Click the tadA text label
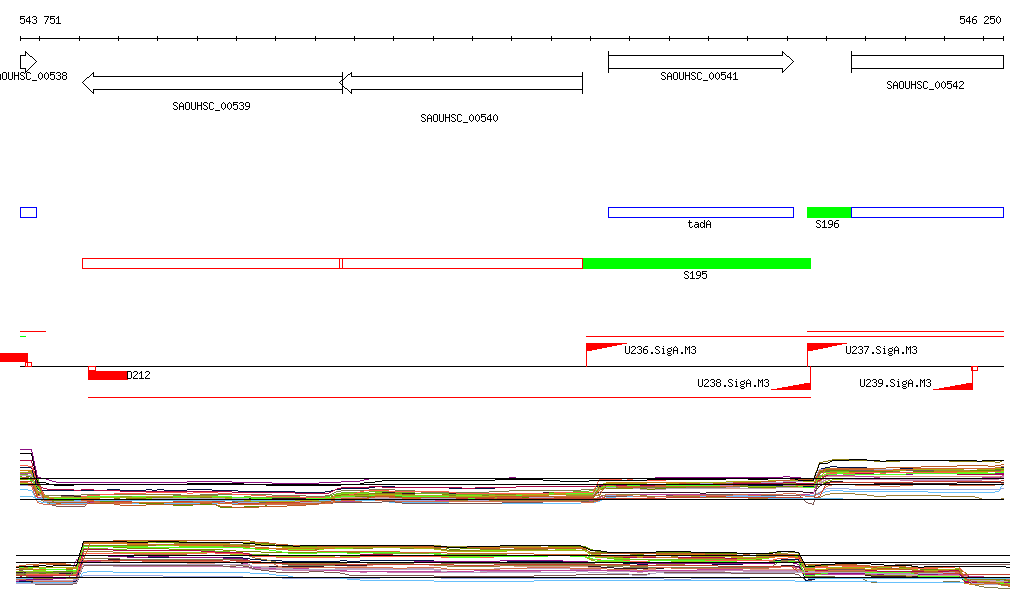 [699, 224]
